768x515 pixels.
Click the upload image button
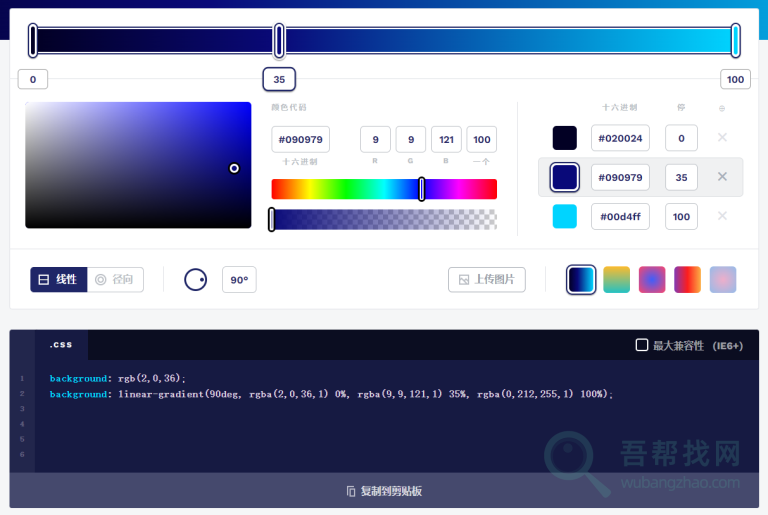coord(487,280)
